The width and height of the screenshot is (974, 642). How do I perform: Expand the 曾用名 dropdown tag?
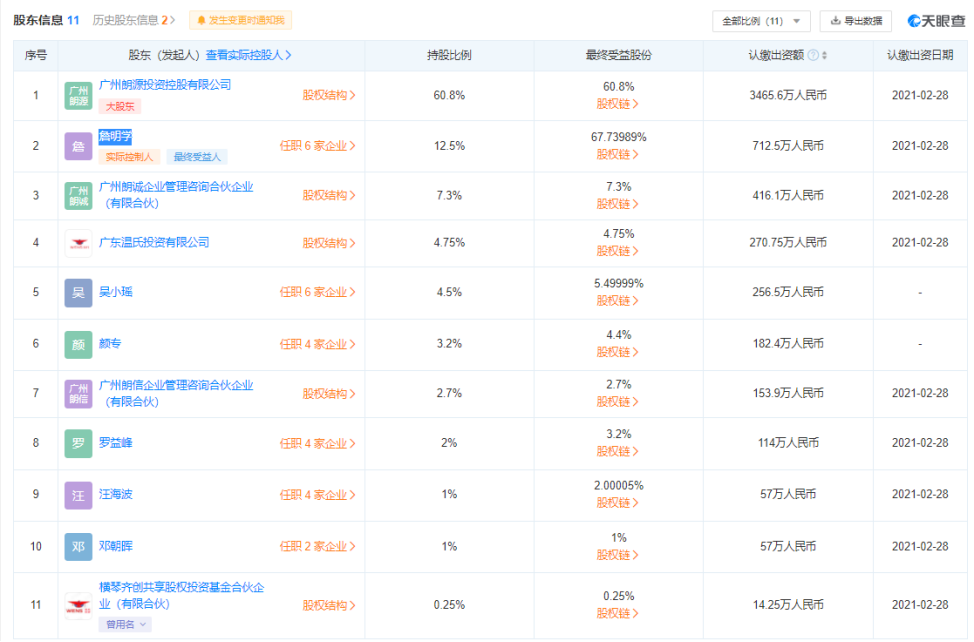[x=125, y=625]
